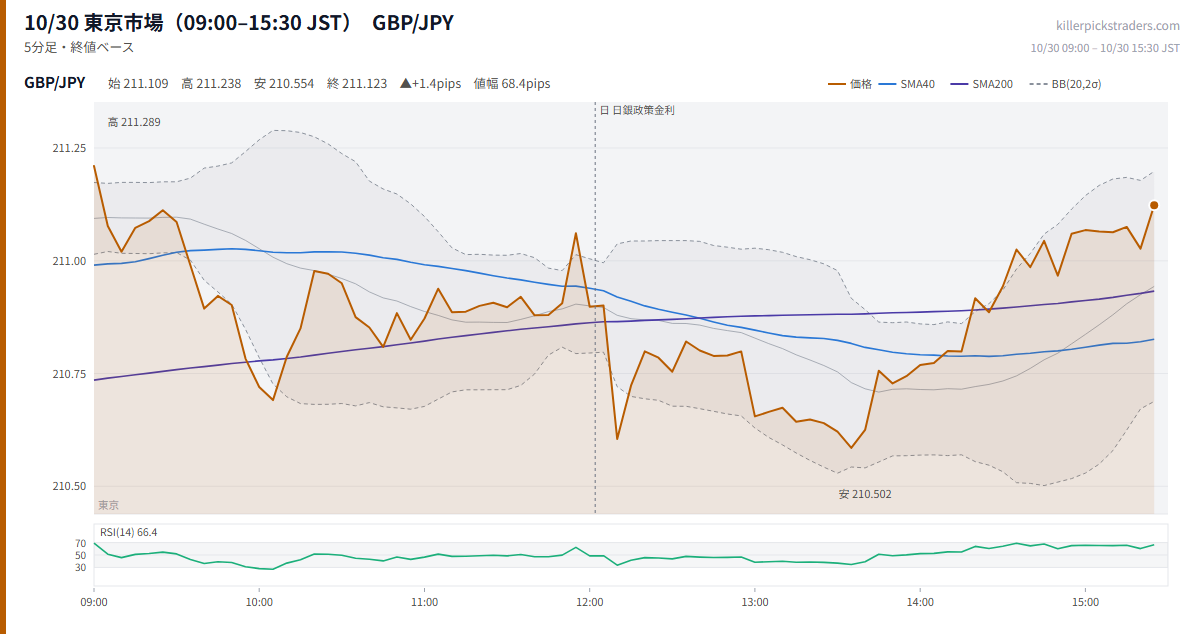Click the RSI 50 level label
The width and height of the screenshot is (1200, 634).
point(81,555)
